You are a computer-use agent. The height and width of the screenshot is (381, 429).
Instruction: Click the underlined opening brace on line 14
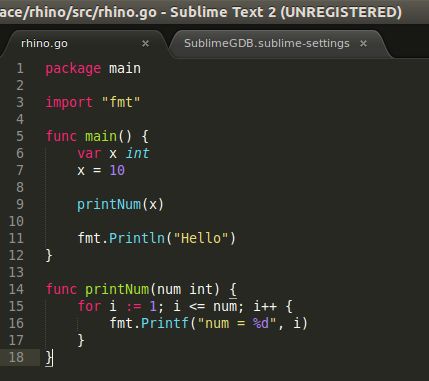[x=233, y=290]
